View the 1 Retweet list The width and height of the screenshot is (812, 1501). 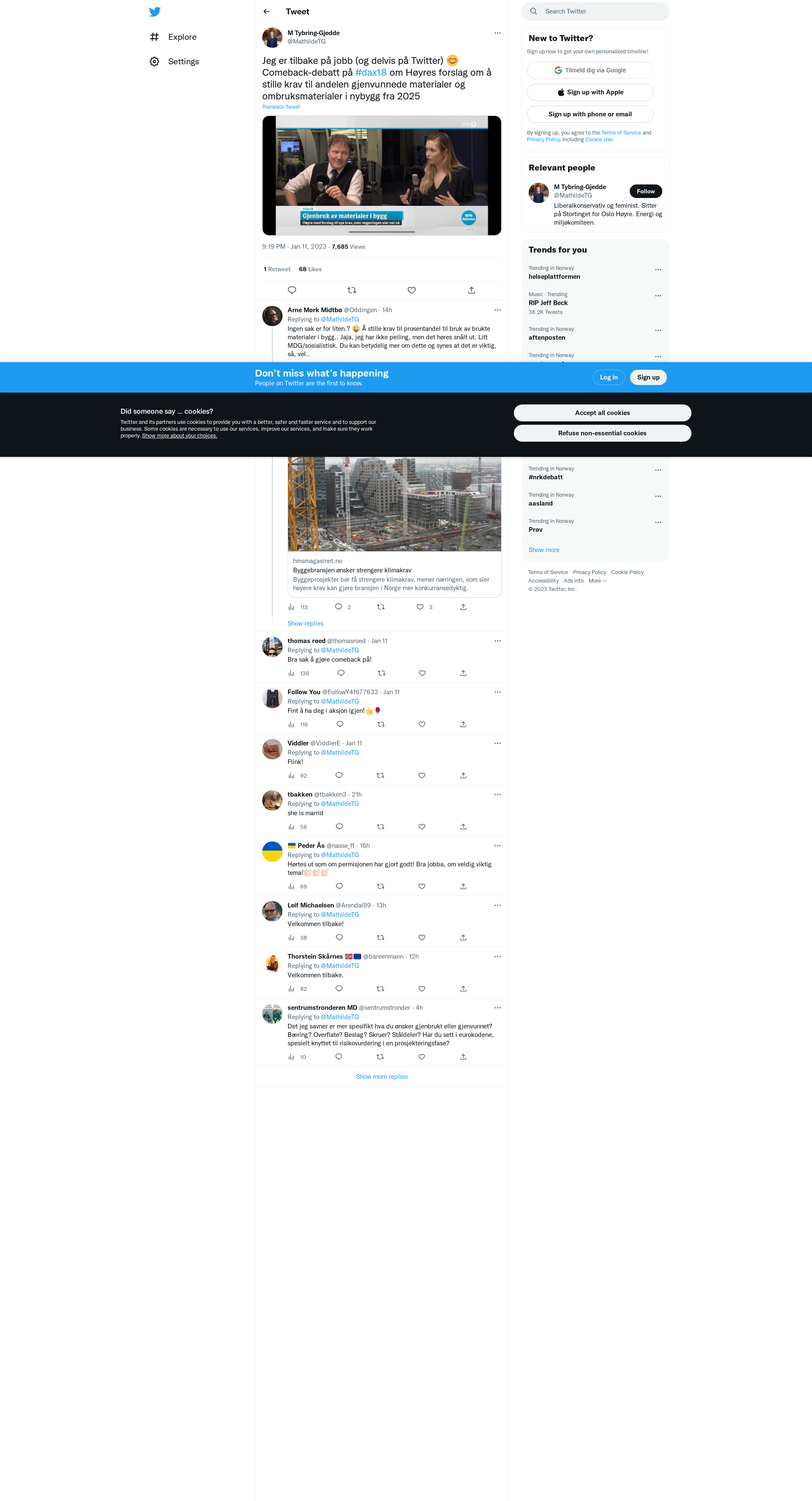pyautogui.click(x=277, y=269)
